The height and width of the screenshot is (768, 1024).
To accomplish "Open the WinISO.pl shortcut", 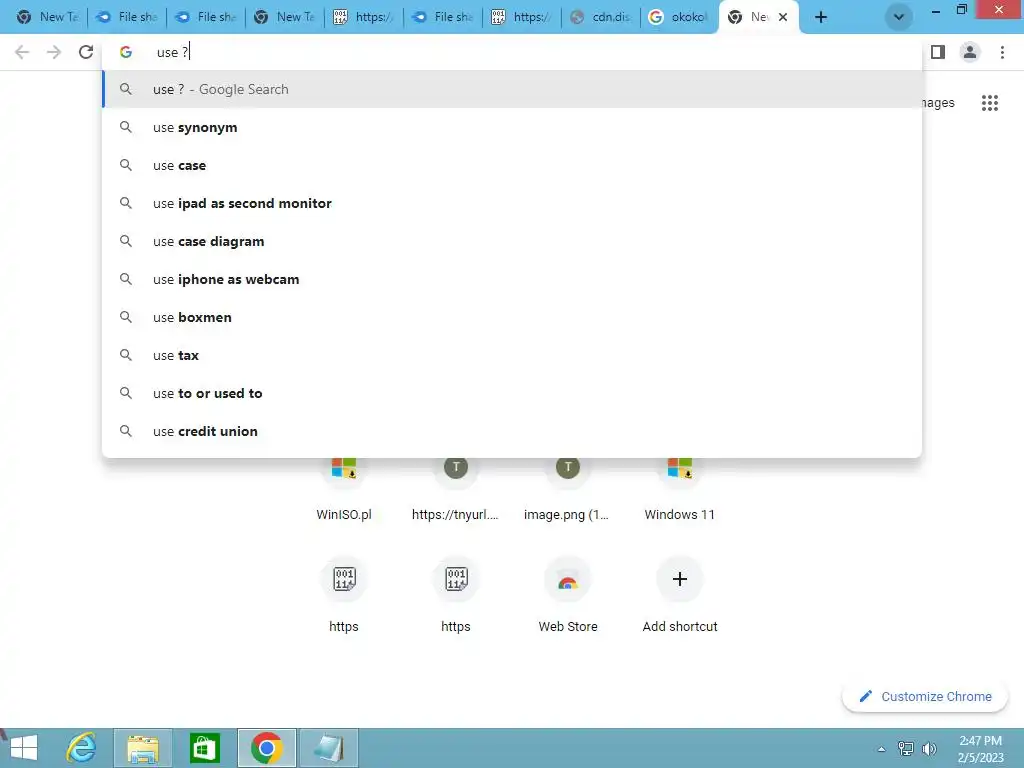I will (344, 490).
